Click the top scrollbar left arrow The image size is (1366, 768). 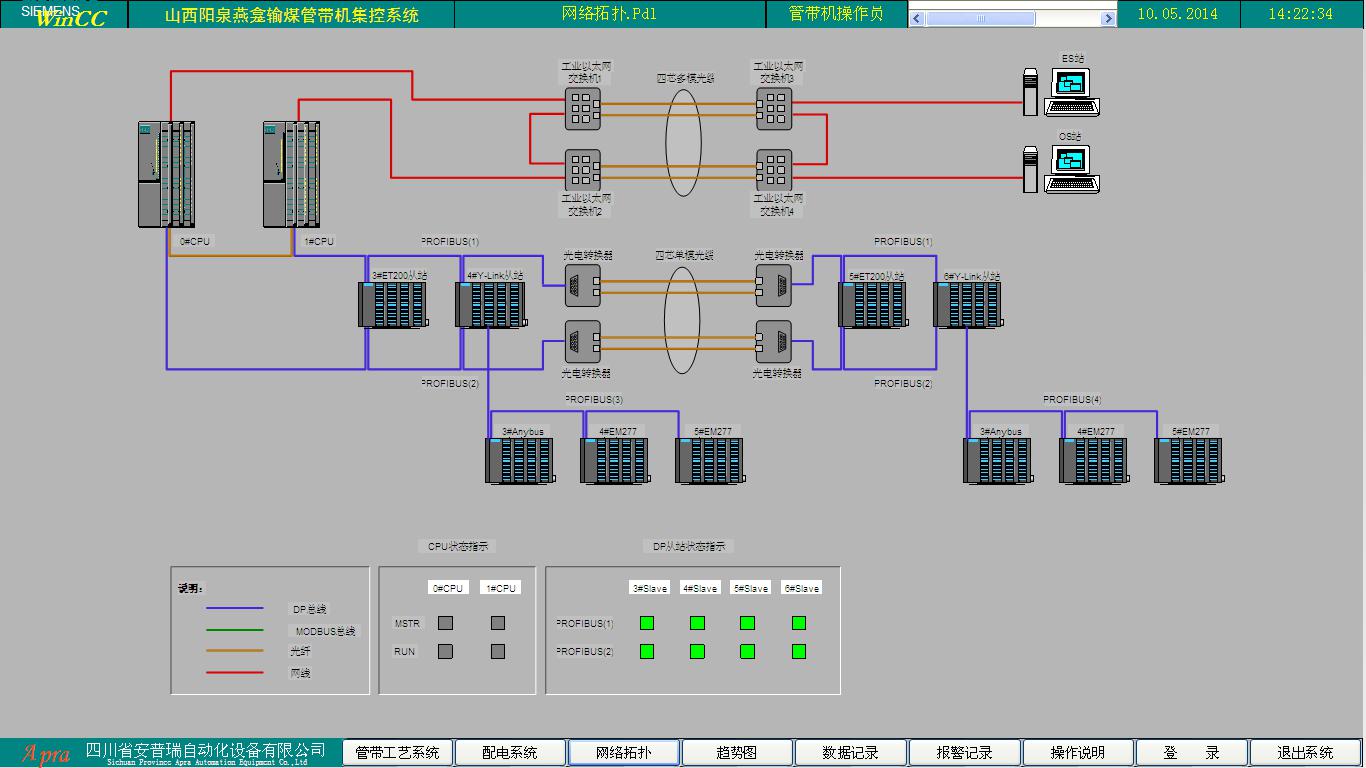917,19
